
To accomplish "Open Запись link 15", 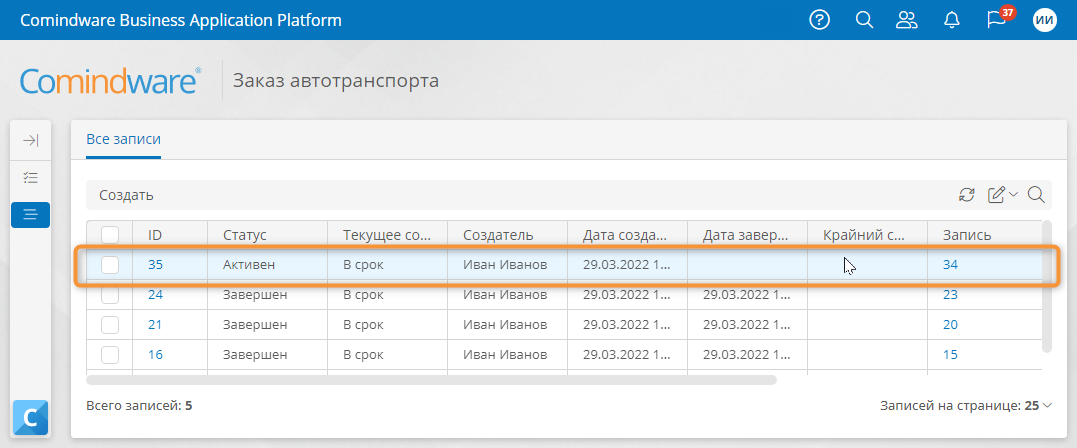I will pyautogui.click(x=950, y=355).
